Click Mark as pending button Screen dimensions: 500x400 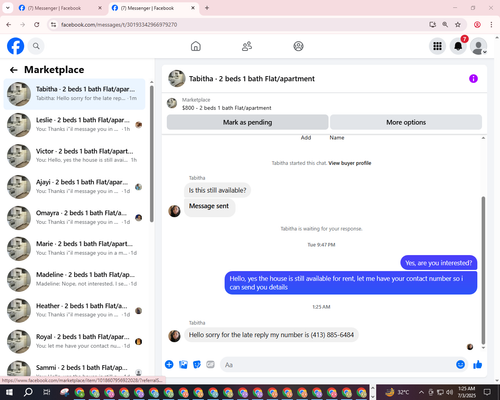pyautogui.click(x=247, y=122)
